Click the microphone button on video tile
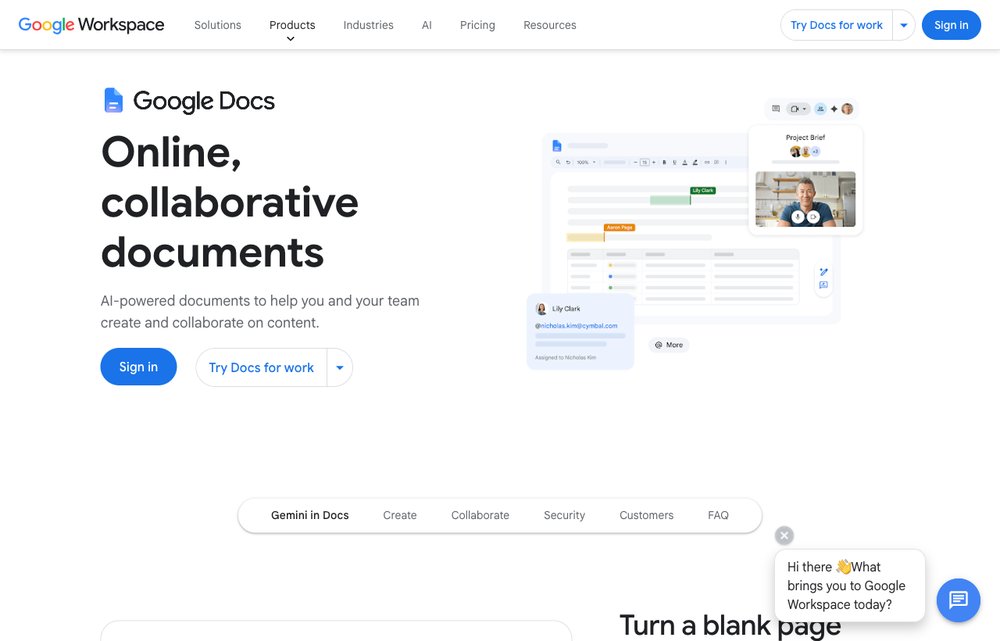The height and width of the screenshot is (641, 1000). (x=797, y=217)
